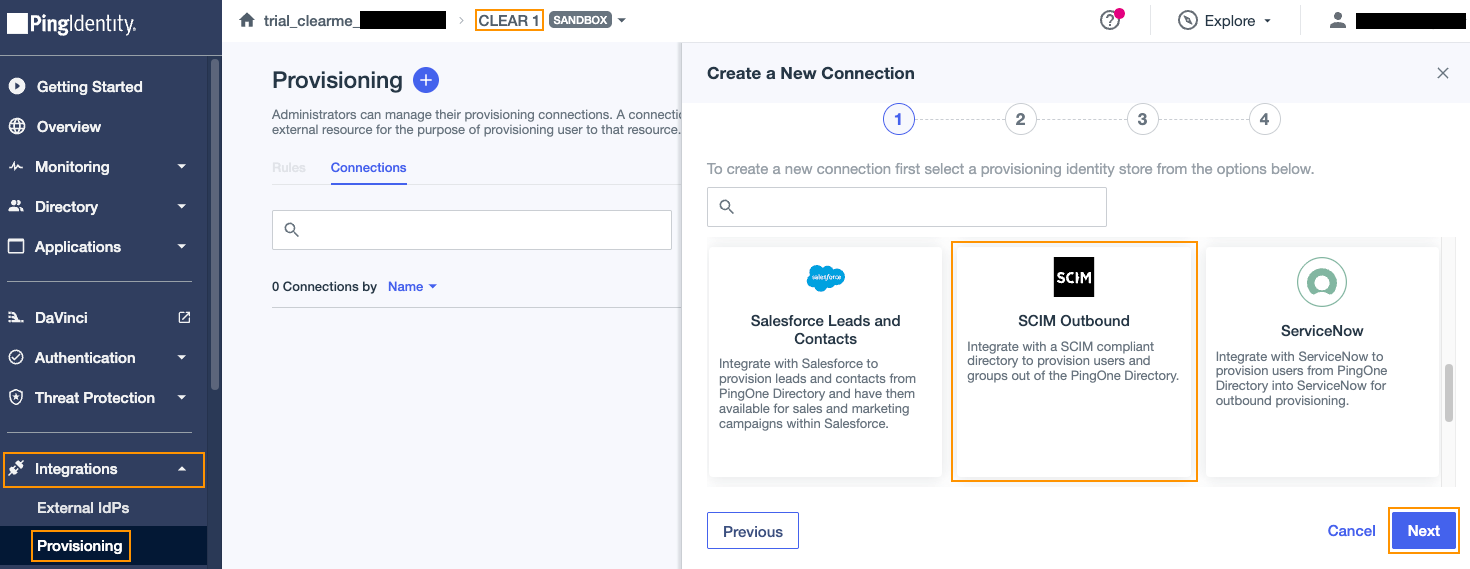Click the Authentication checkmark icon
This screenshot has height=569, width=1470.
point(17,358)
